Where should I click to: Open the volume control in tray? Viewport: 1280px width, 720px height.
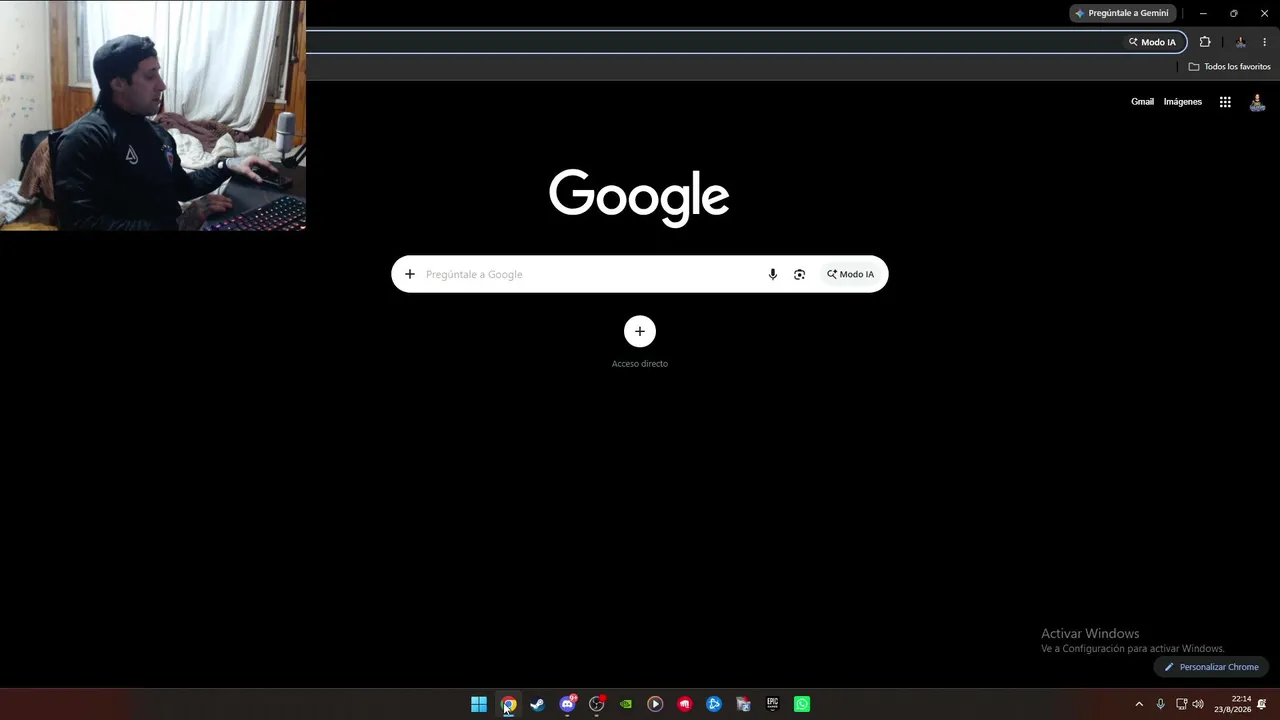1198,704
